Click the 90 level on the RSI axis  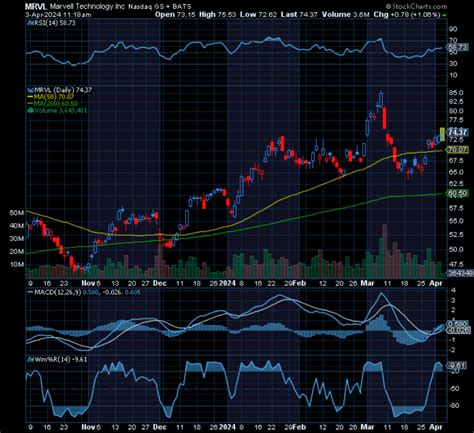click(453, 29)
